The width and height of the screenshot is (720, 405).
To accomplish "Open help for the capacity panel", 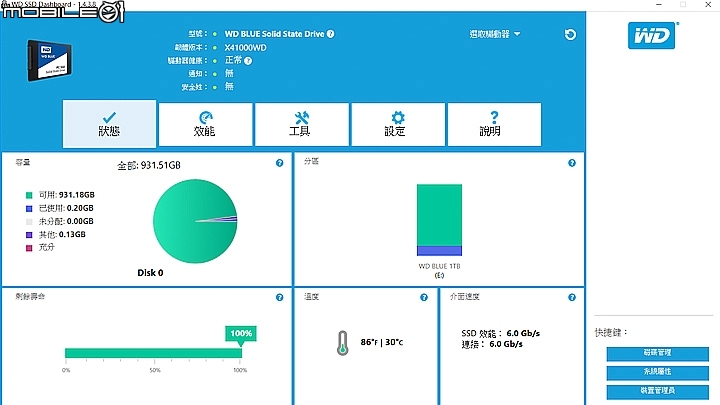I will 280,163.
